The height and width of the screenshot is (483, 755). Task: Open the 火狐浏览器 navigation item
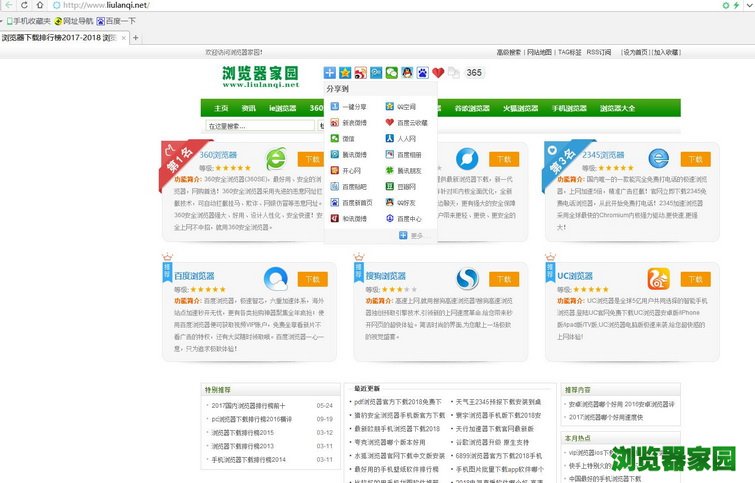click(x=521, y=108)
